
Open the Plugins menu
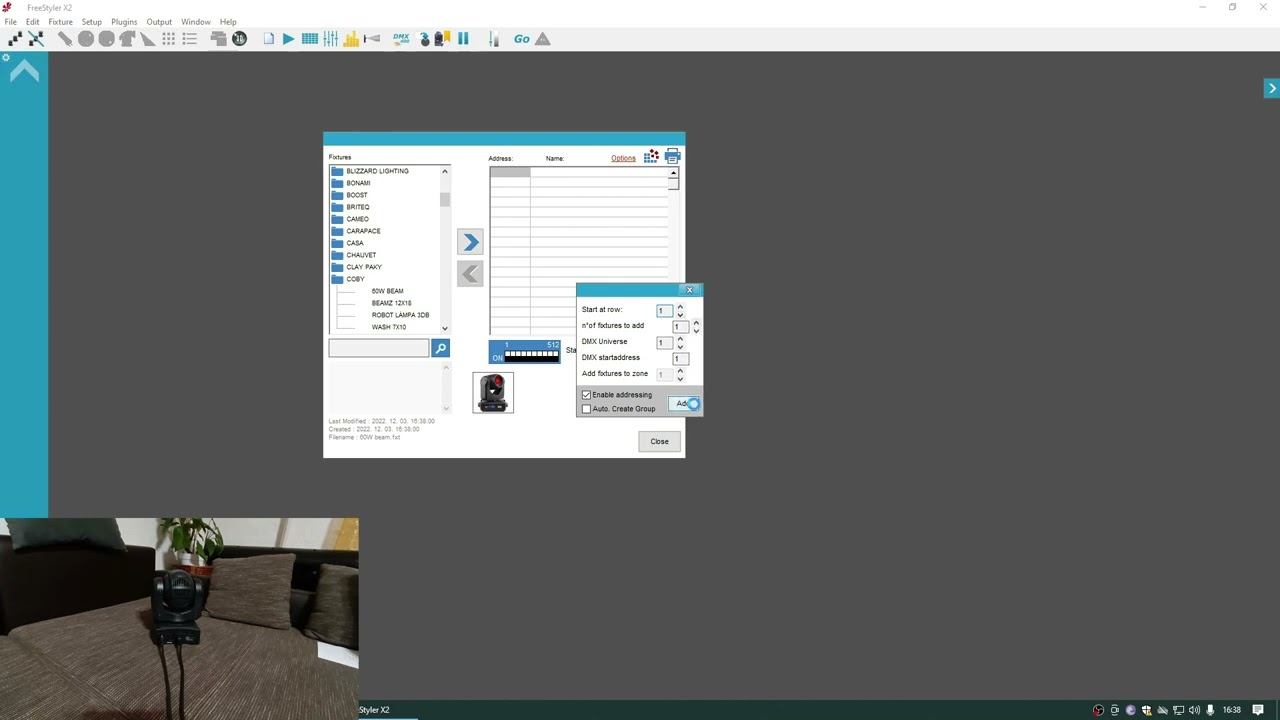pos(124,22)
